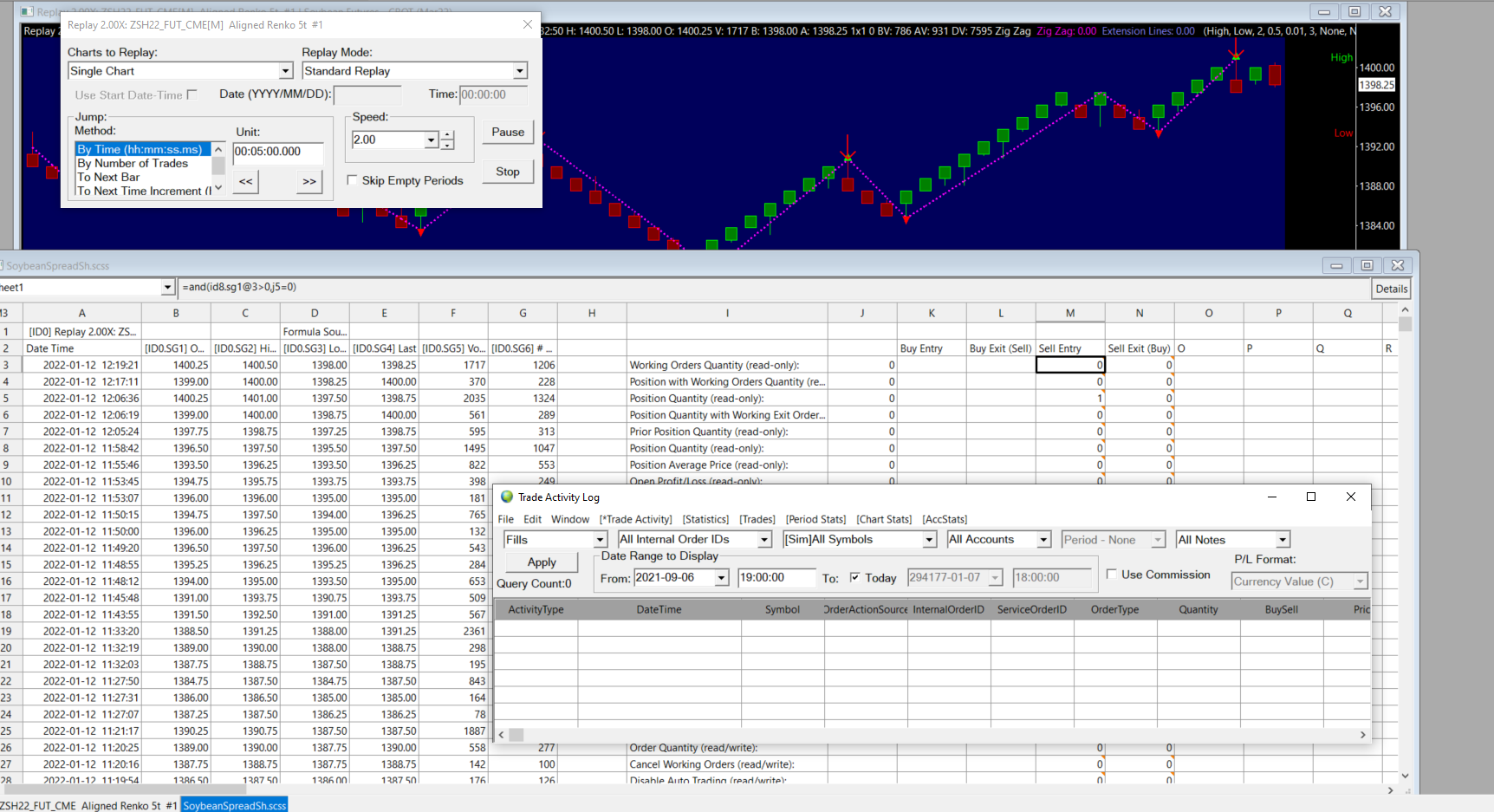Viewport: 1494px width, 812px height.
Task: Open the [Sim]All Symbols dropdown
Action: [929, 540]
